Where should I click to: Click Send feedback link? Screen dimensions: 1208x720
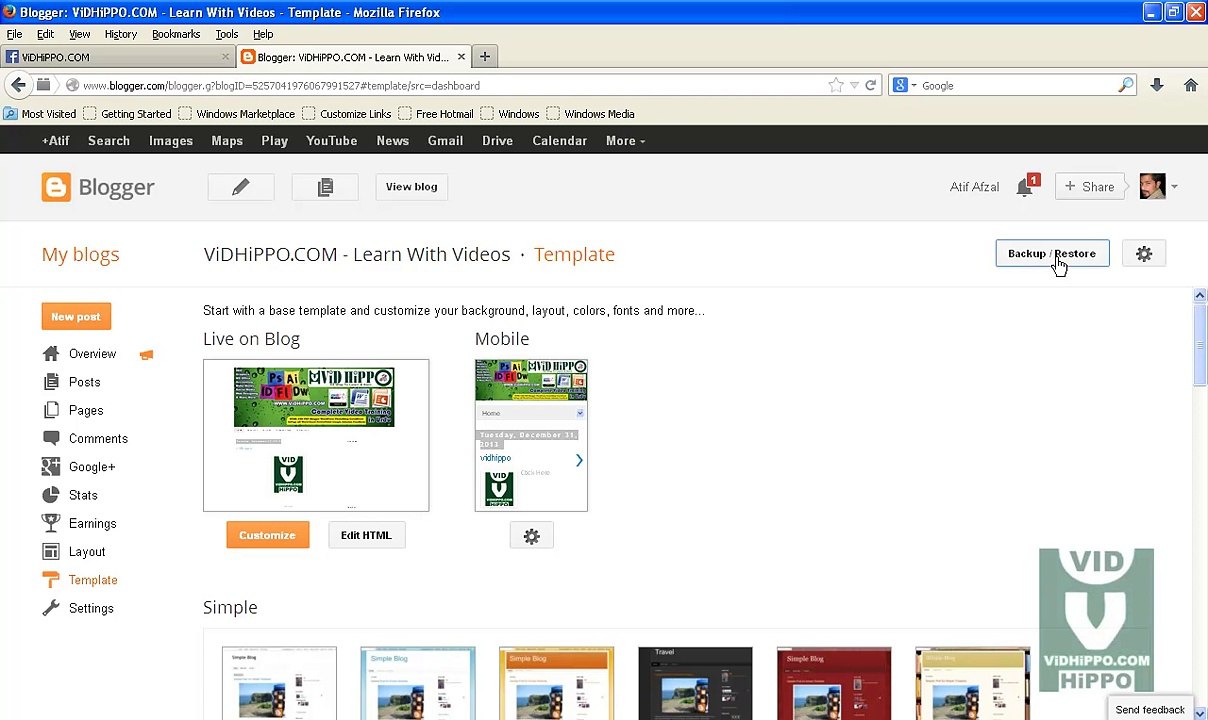coord(1150,710)
